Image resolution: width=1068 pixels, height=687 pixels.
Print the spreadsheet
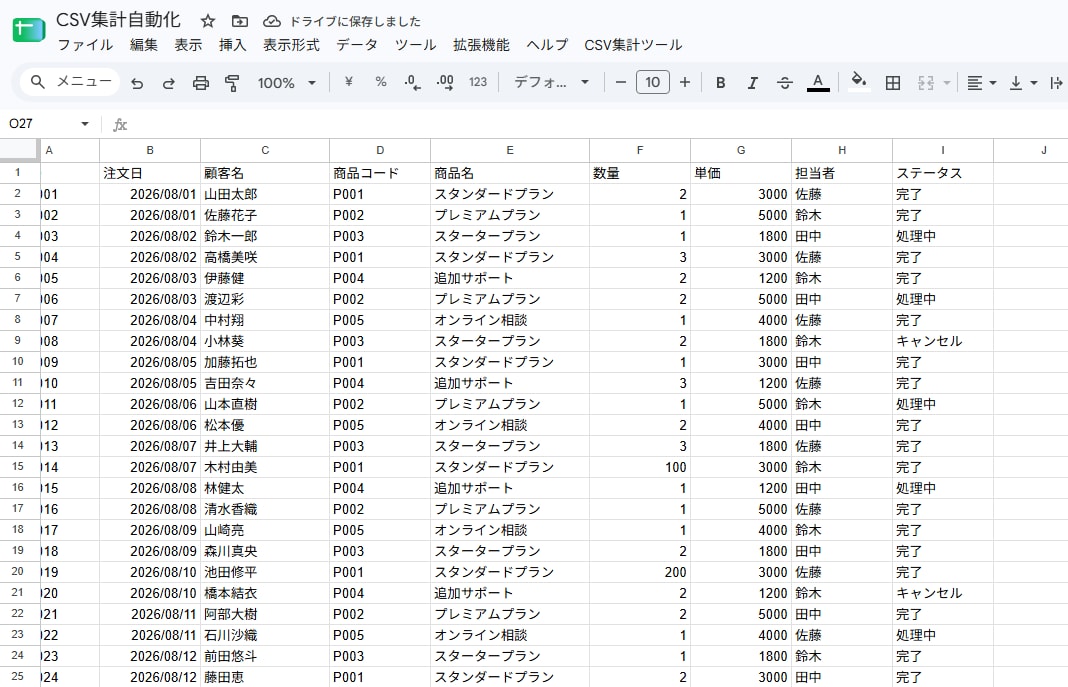pyautogui.click(x=200, y=83)
